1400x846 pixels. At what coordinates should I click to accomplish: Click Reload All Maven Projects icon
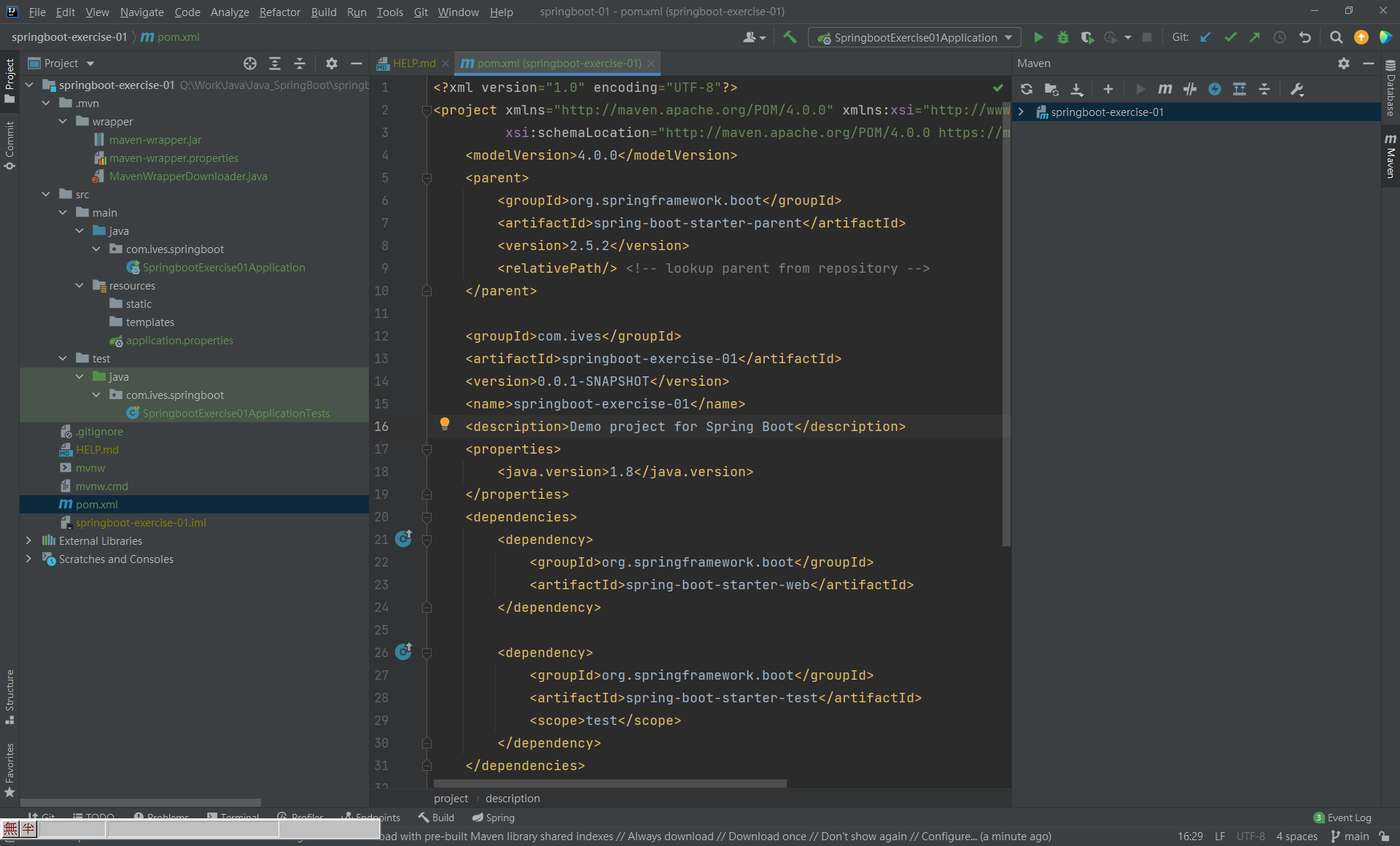(1027, 89)
